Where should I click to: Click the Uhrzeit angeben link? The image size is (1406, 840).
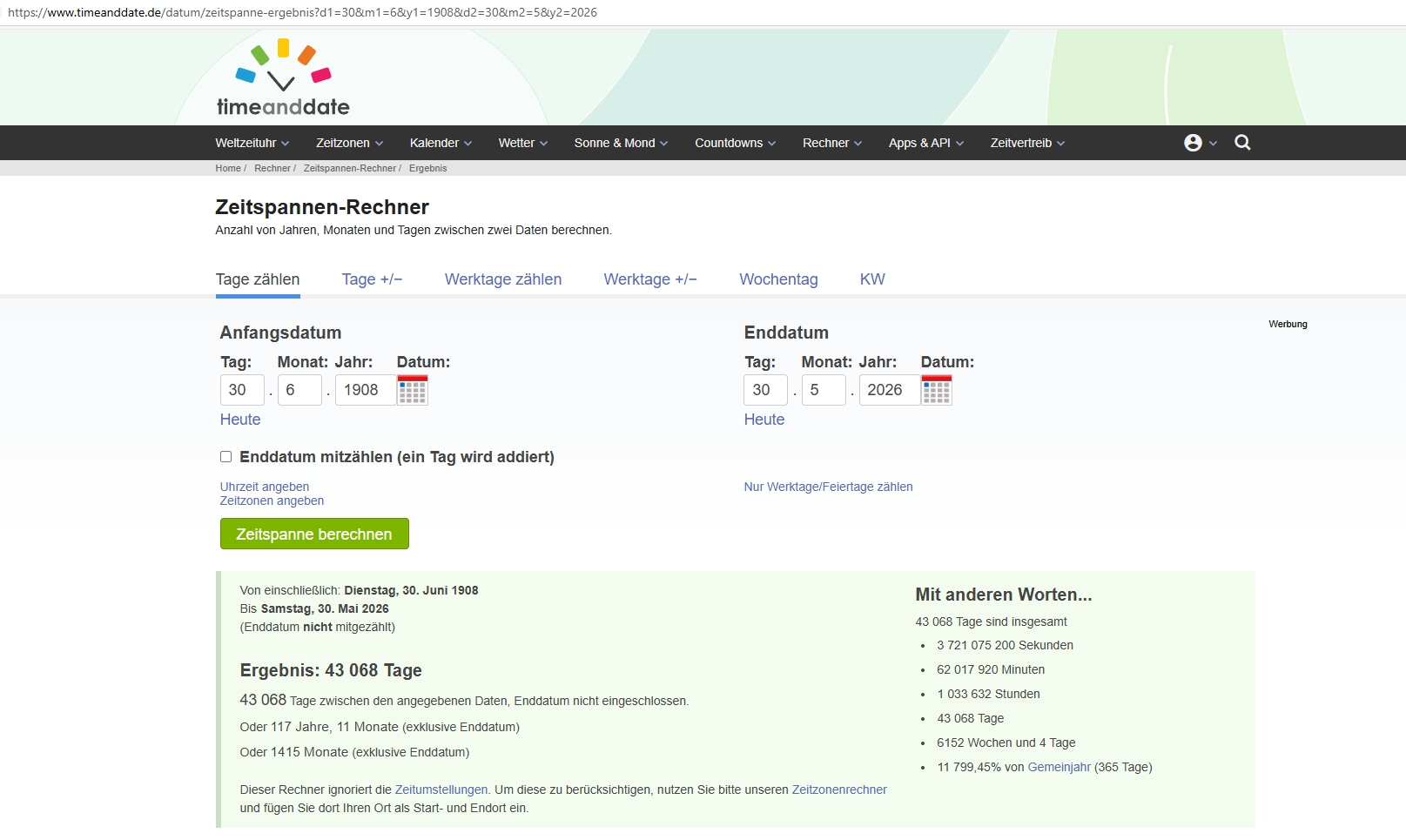265,487
